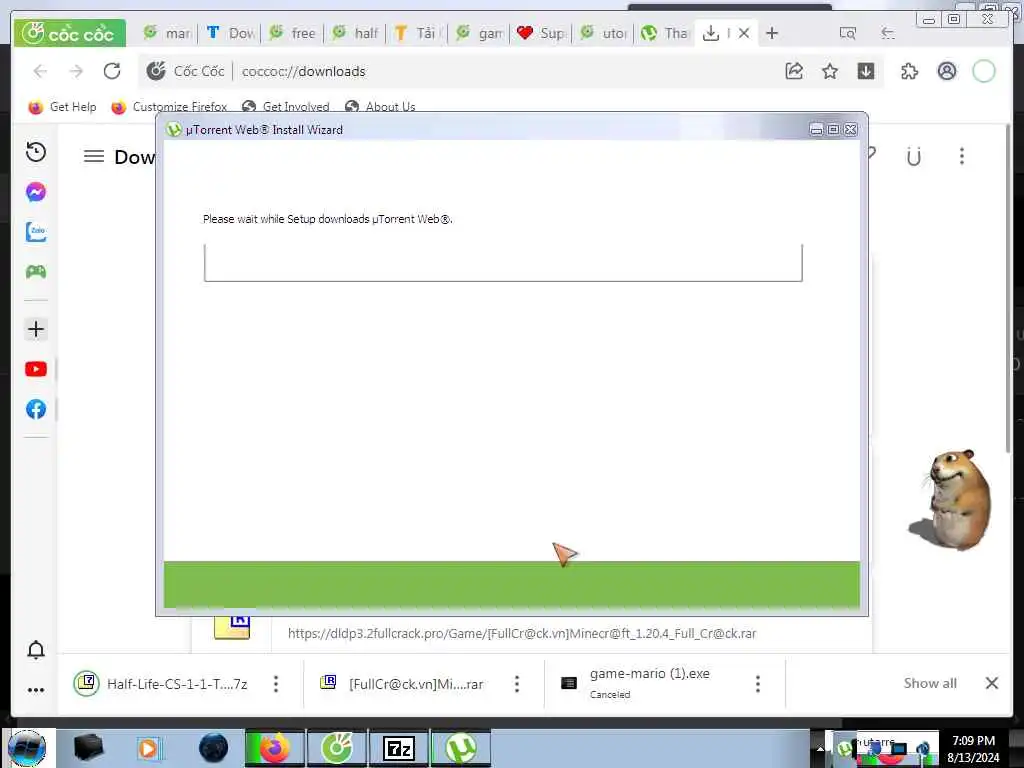The height and width of the screenshot is (768, 1024).
Task: Open the Get Involved bookmark
Action: tap(286, 106)
